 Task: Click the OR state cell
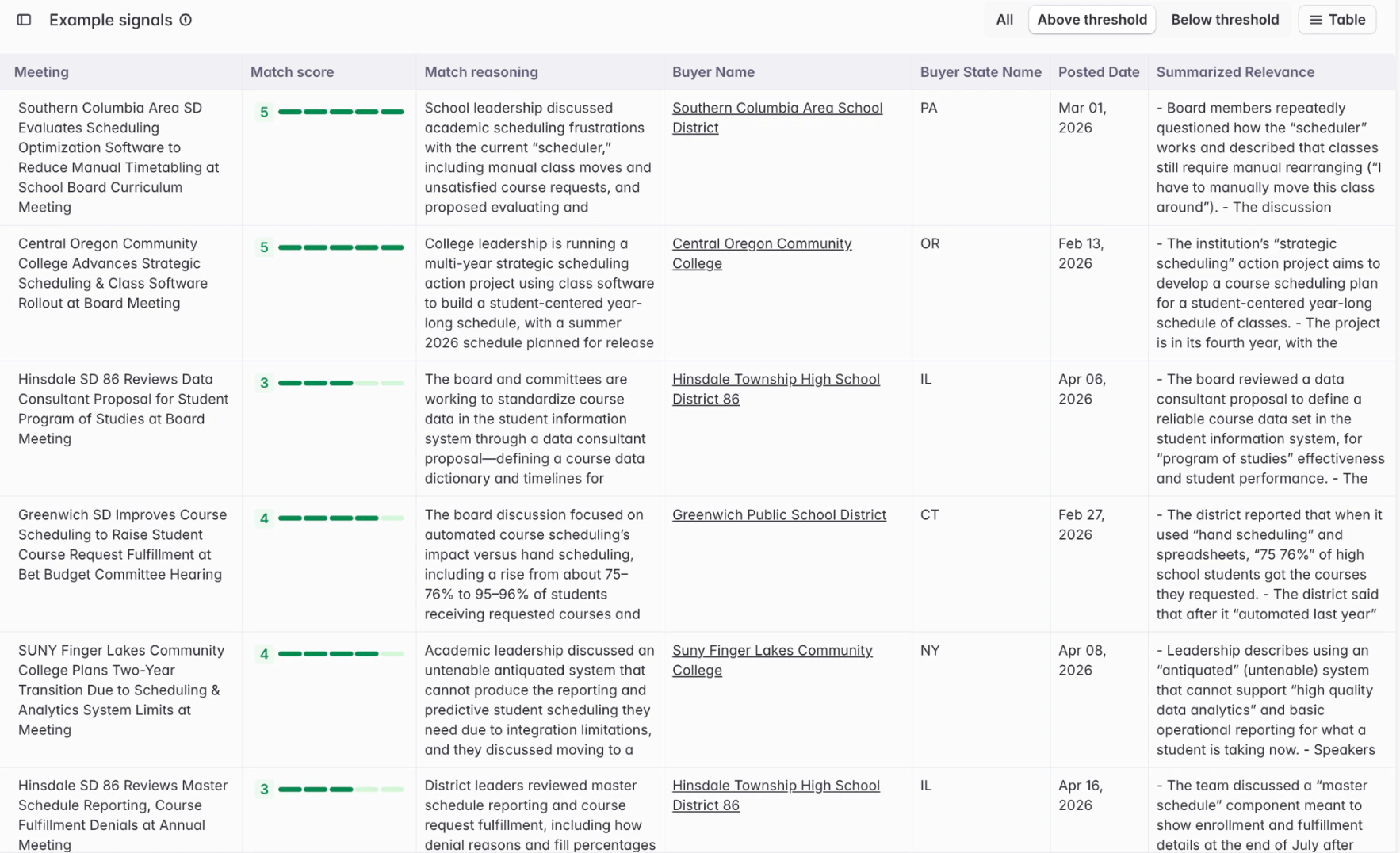[930, 243]
